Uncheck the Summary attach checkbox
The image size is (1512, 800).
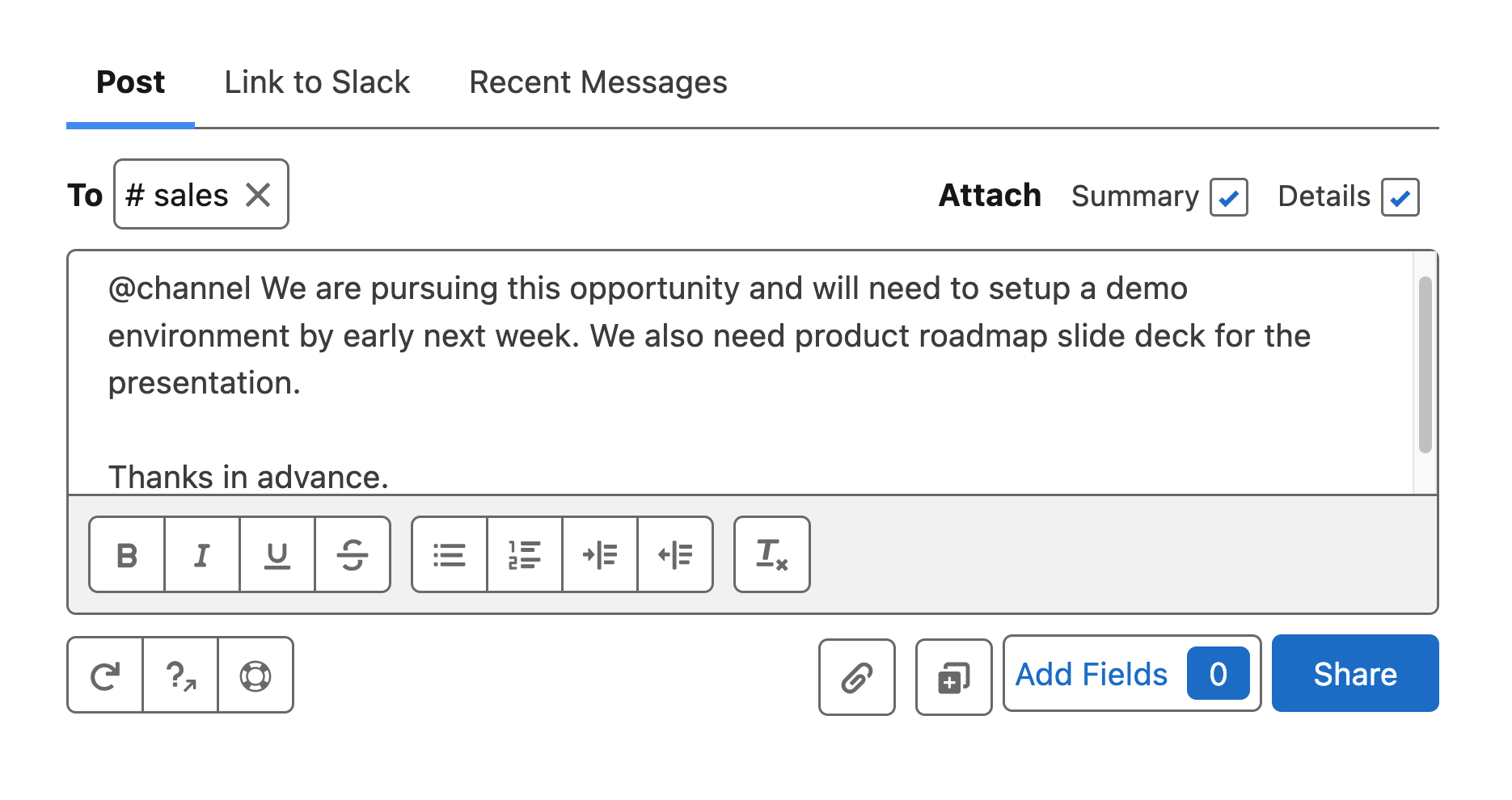tap(1229, 197)
